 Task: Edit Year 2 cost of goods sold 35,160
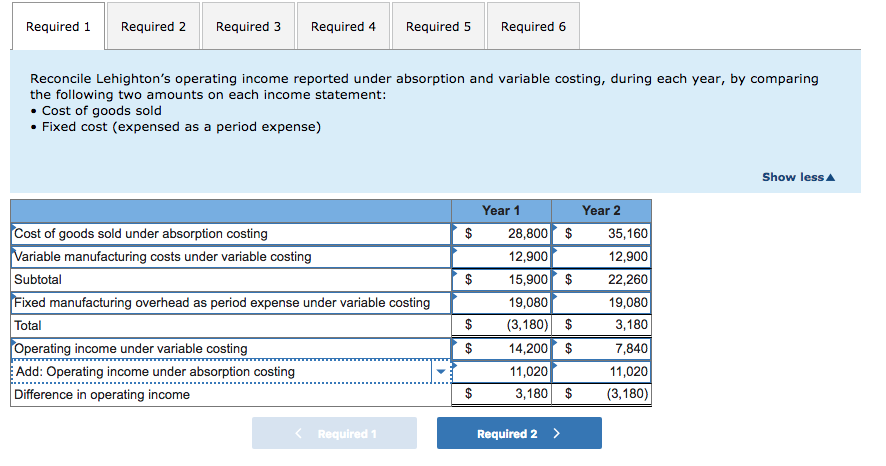coord(601,234)
